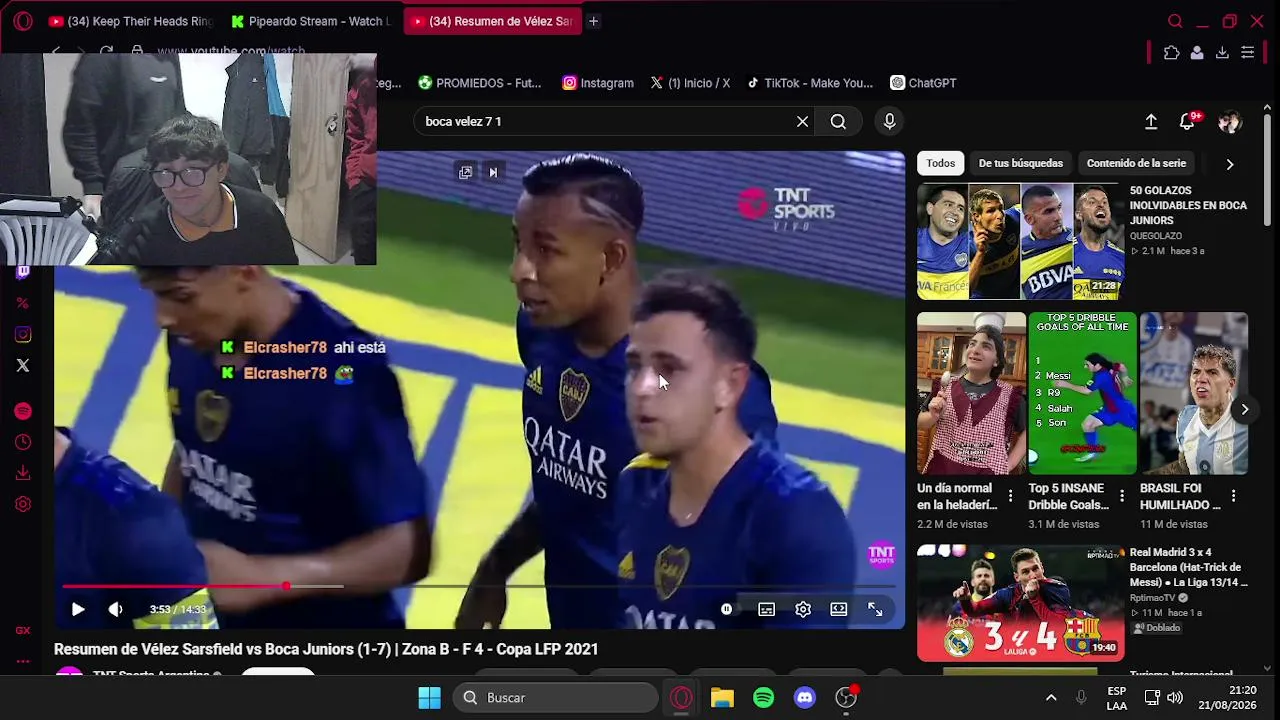The image size is (1280, 720).
Task: Open Spotify from the taskbar
Action: tap(763, 697)
